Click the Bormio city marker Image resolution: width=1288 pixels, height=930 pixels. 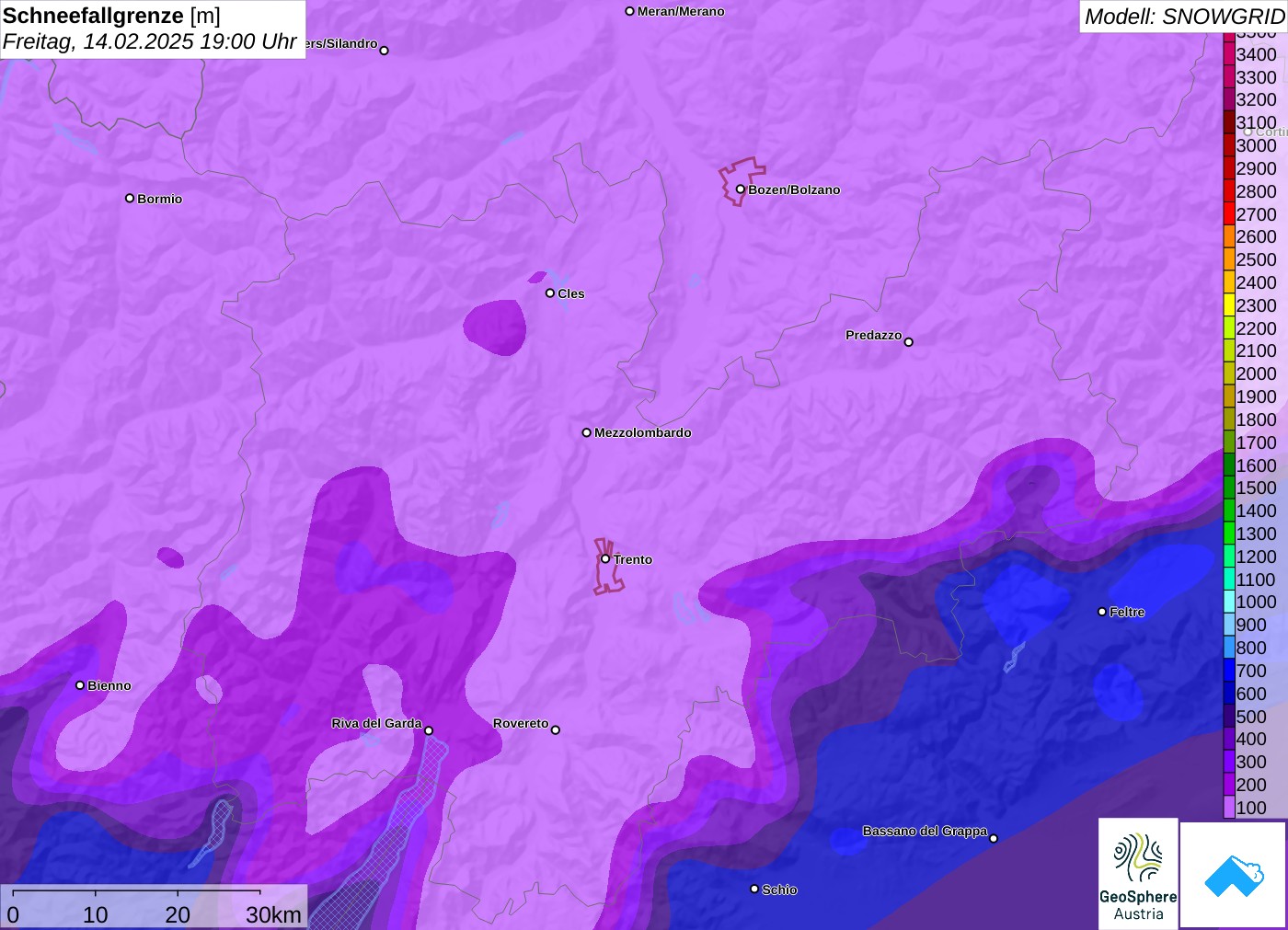[130, 198]
